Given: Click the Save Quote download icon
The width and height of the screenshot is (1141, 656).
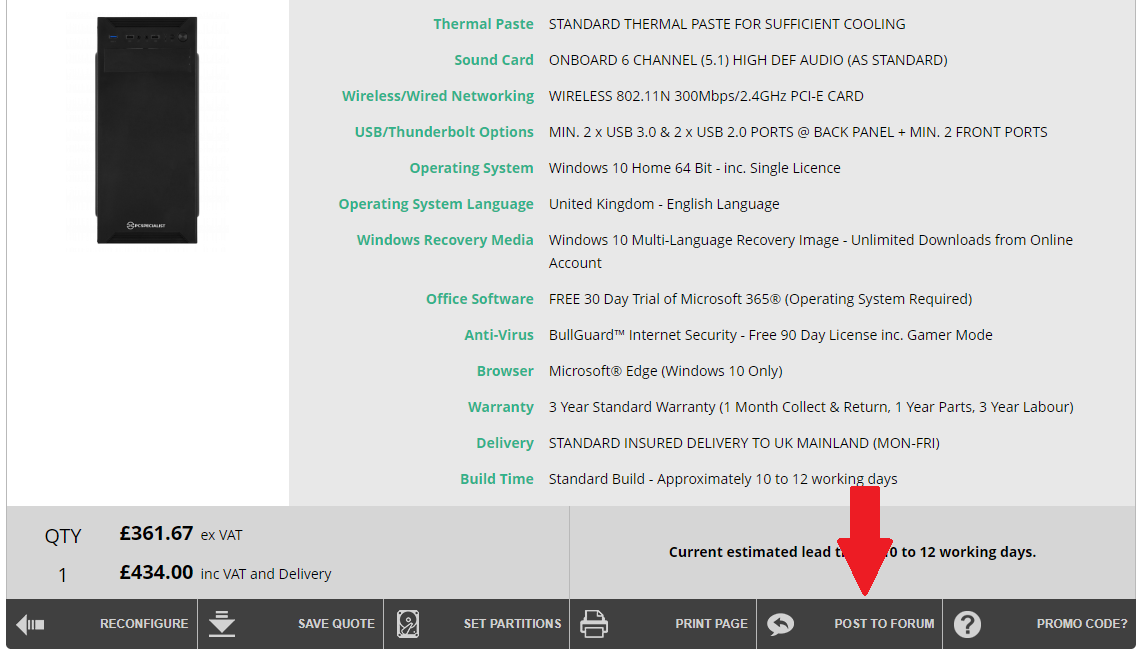Looking at the screenshot, I should point(222,624).
